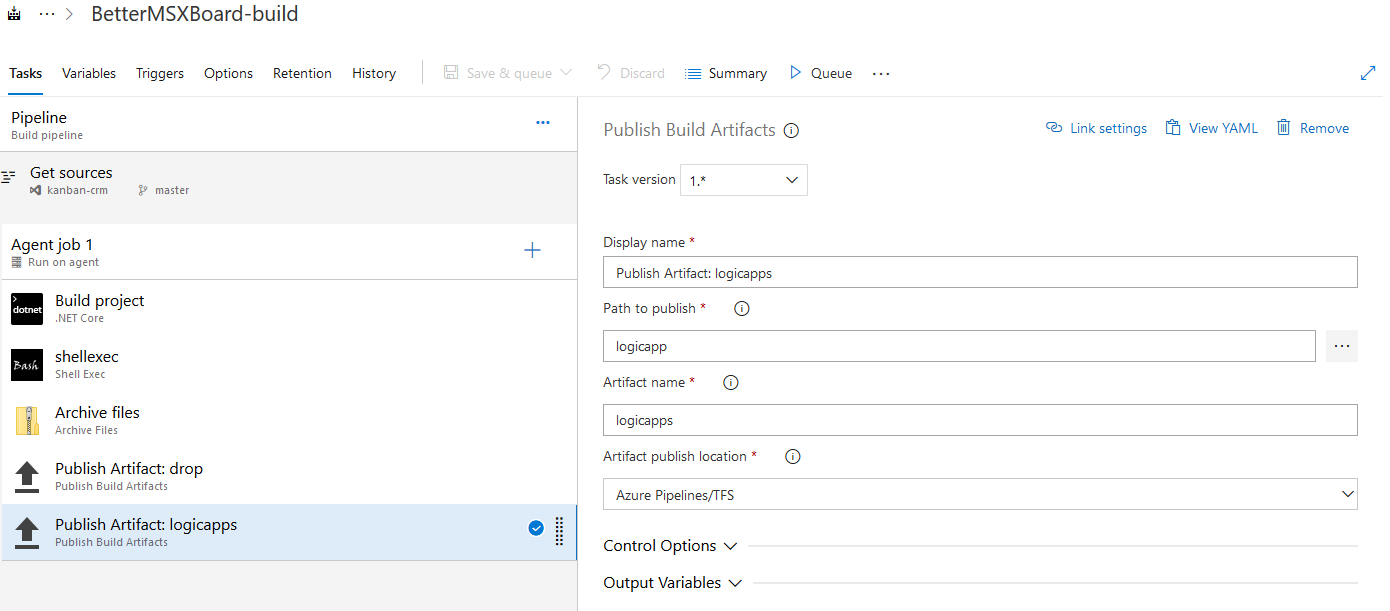This screenshot has width=1390, height=611.
Task: Show Artifact publish location info icon
Action: coord(793,457)
